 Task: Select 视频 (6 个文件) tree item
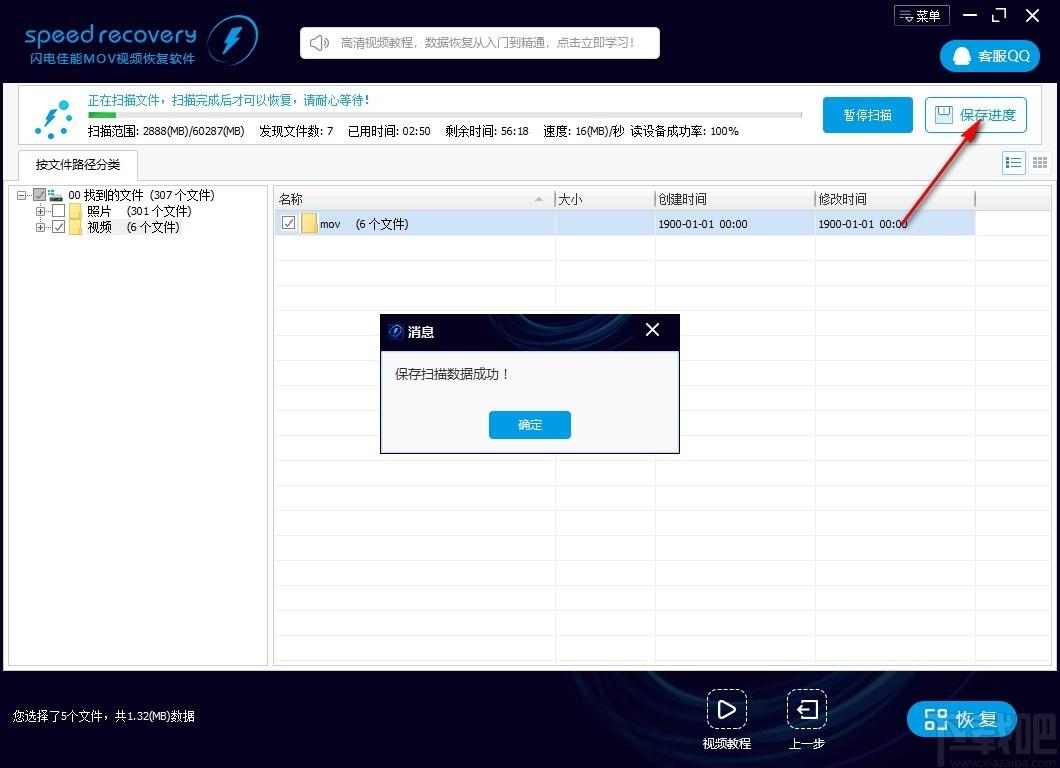point(133,227)
